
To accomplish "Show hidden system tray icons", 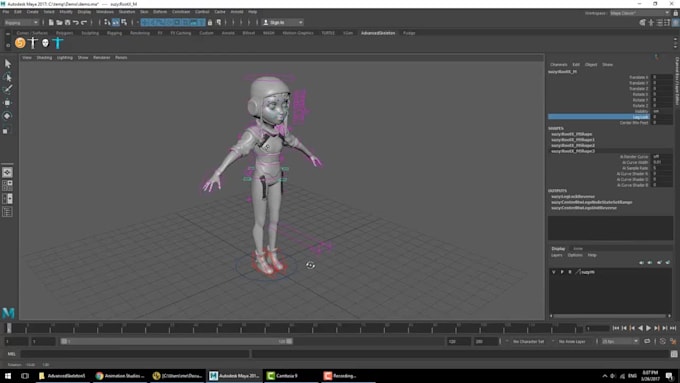I will coord(605,376).
